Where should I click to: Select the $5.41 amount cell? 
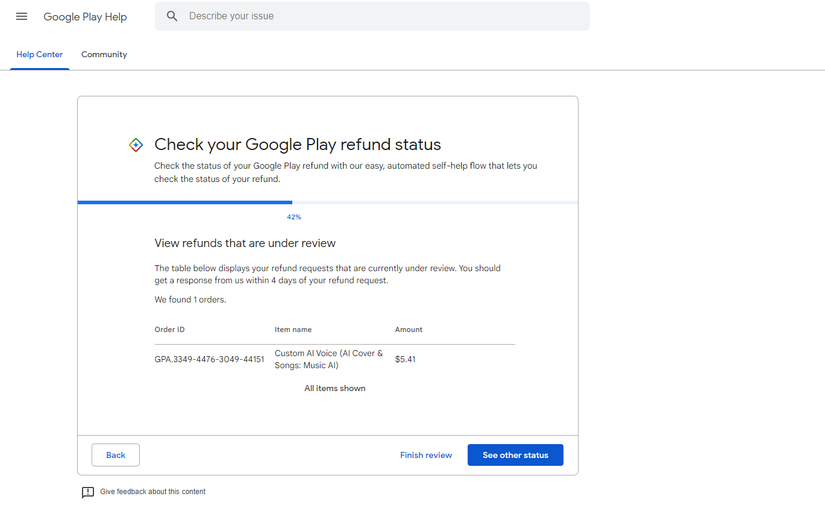[405, 359]
